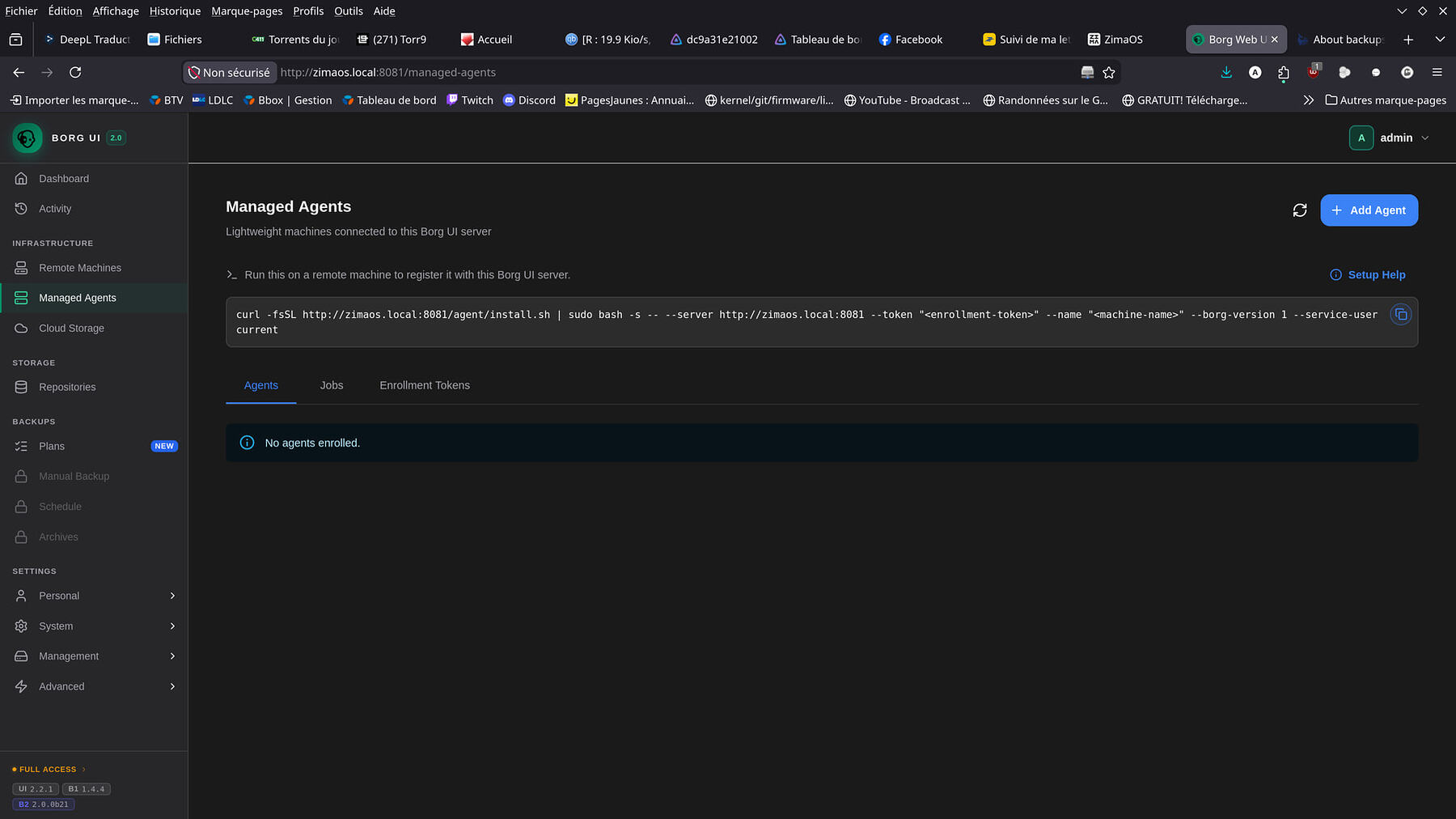Go back to the previous page

[x=19, y=73]
